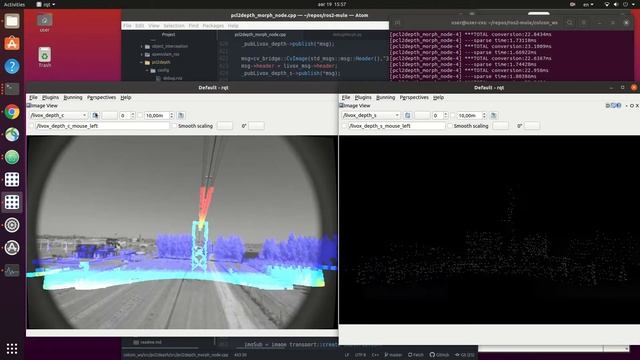Screen dimensions: 640x360
Task: Open the Terminal icon in dock
Action: [12, 89]
